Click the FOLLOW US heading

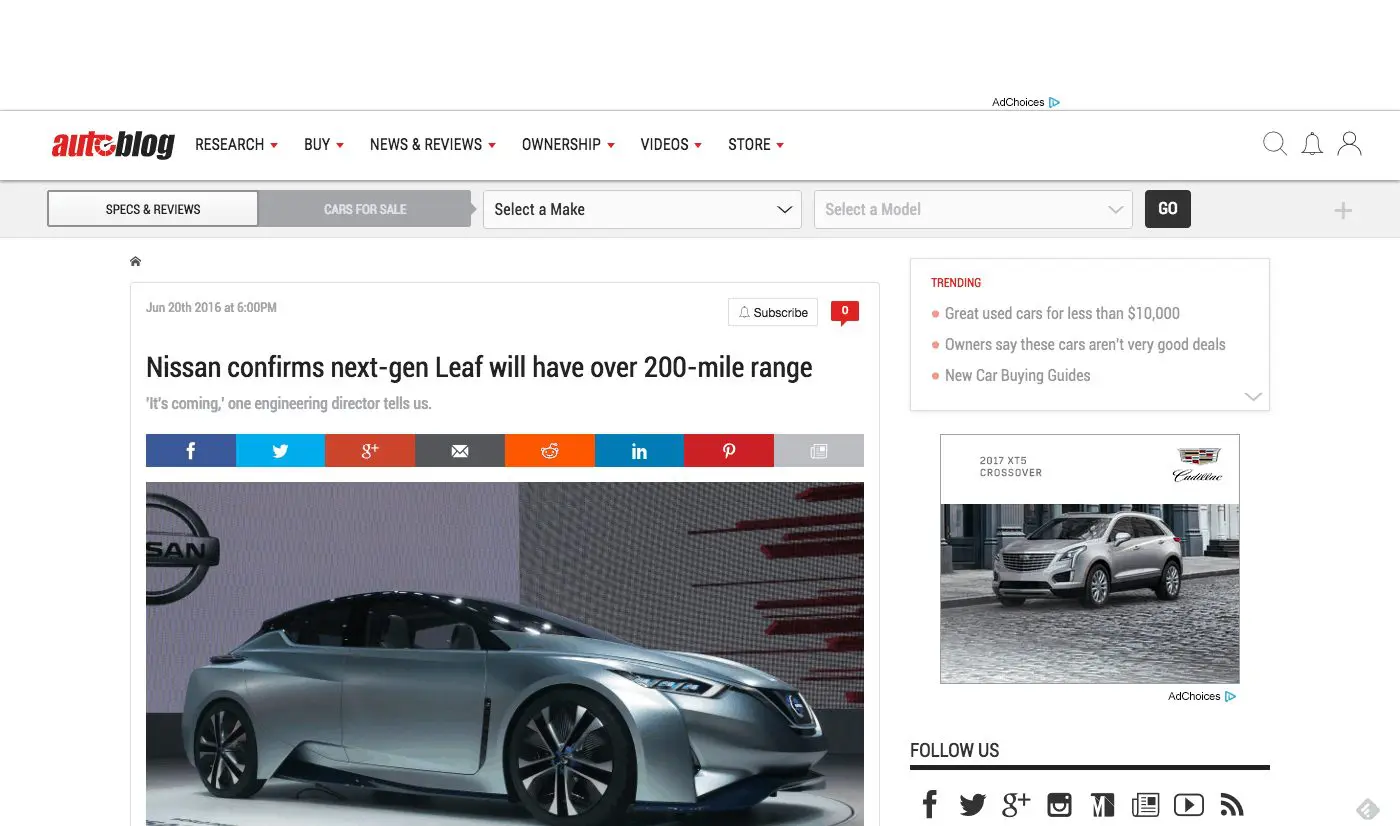click(x=955, y=751)
